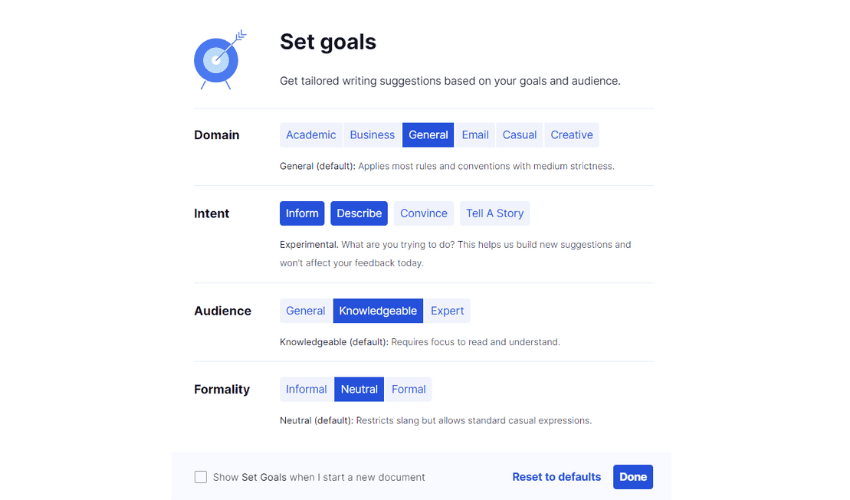Choose Business as the domain
Image resolution: width=850 pixels, height=500 pixels.
point(372,135)
